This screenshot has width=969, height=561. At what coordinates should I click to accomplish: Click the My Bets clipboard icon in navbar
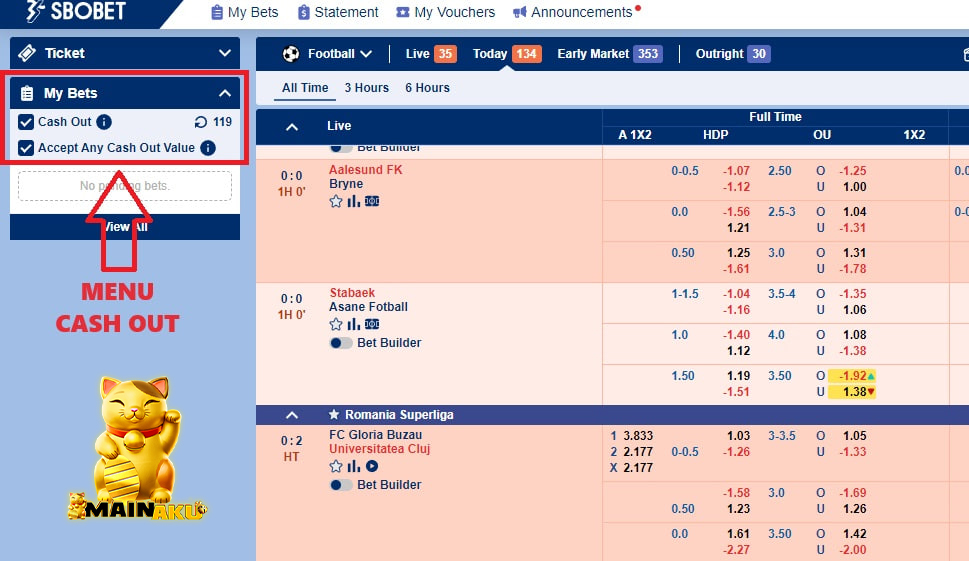[x=217, y=12]
